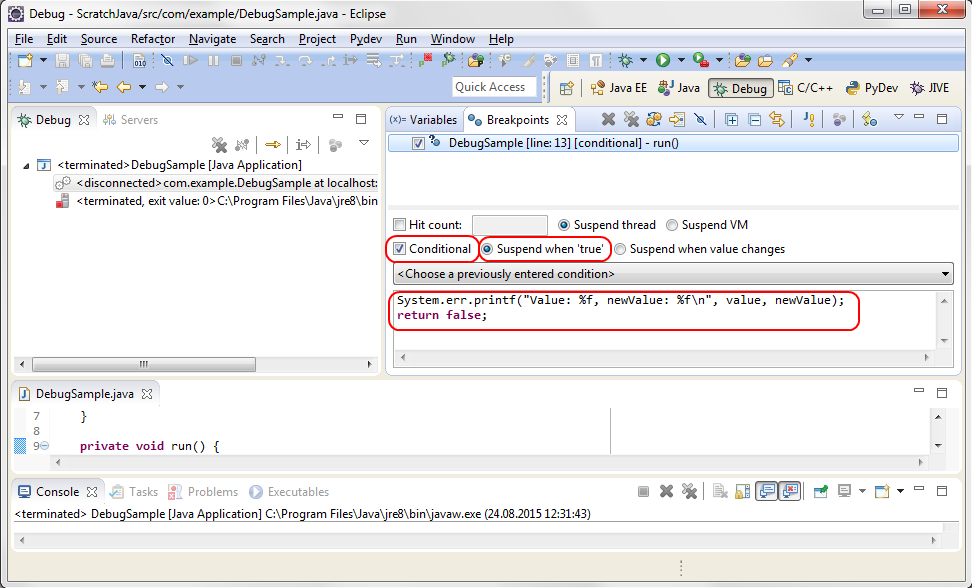Remove selected breakpoint with the single X icon
Image resolution: width=972 pixels, height=588 pixels.
[x=608, y=119]
